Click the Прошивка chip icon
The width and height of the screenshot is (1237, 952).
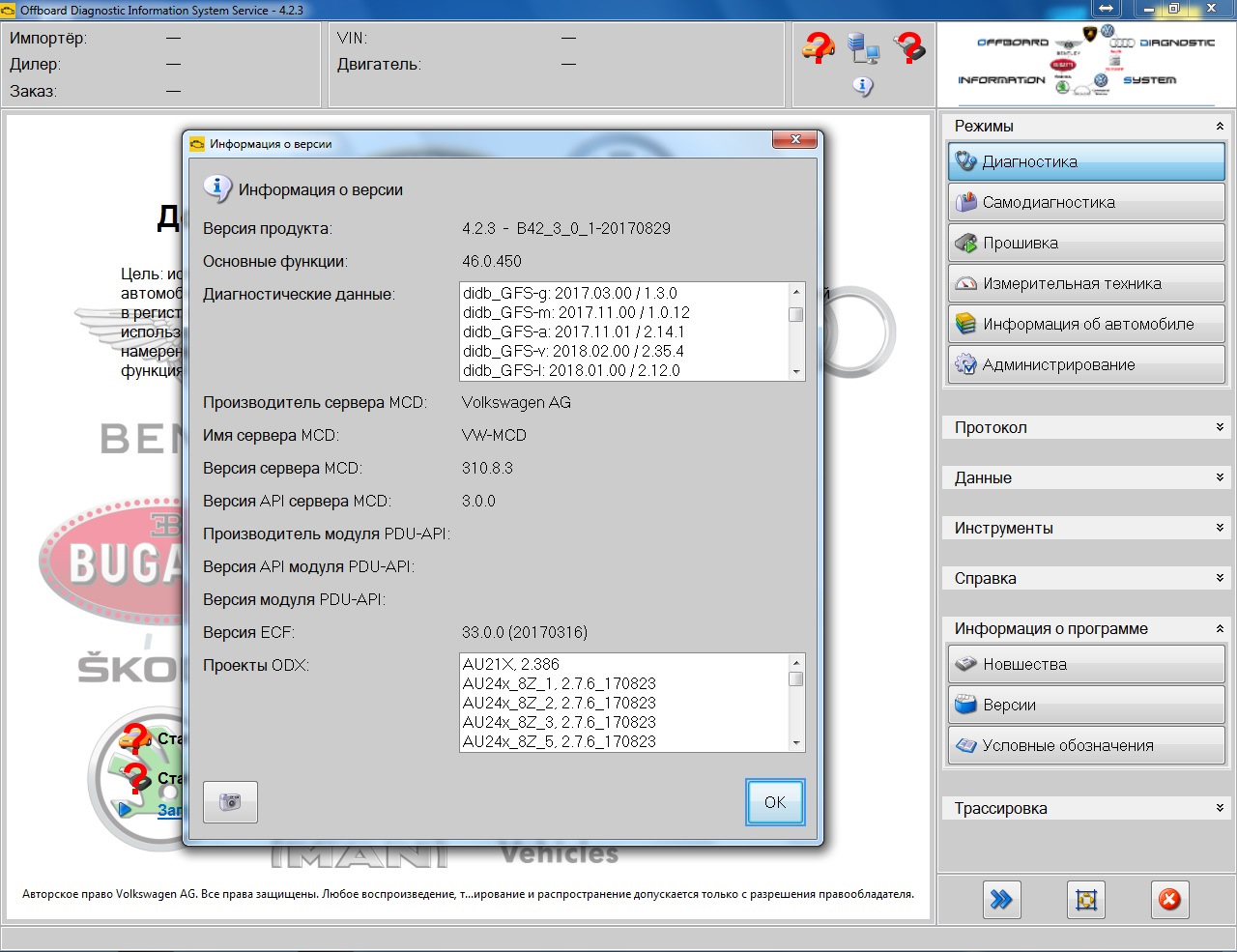(x=965, y=243)
